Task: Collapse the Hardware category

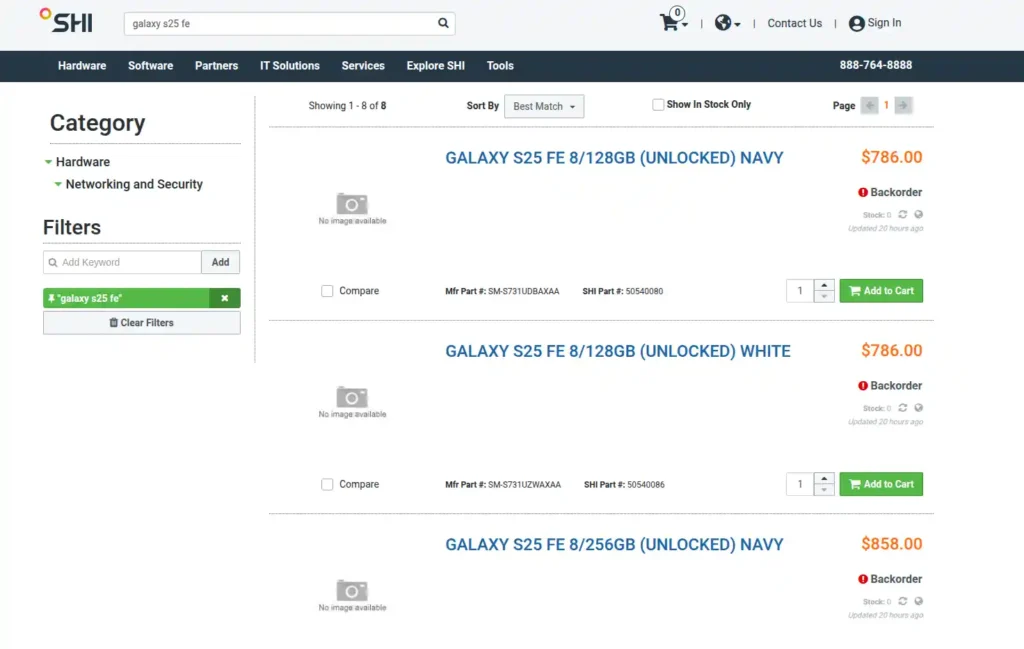Action: [48, 162]
